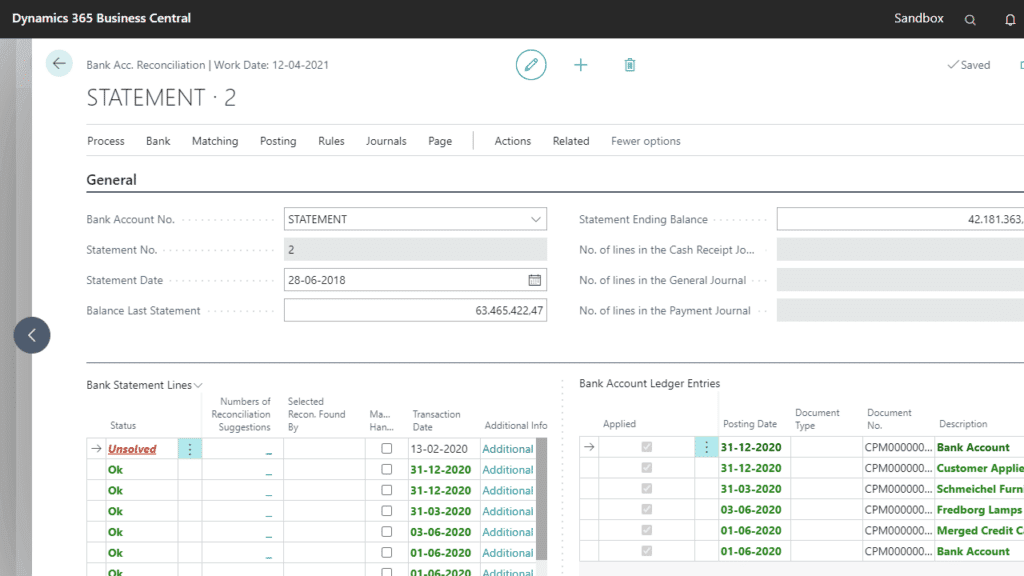Open the search magnifier in header
Screen dimensions: 1024x576
[x=970, y=19]
